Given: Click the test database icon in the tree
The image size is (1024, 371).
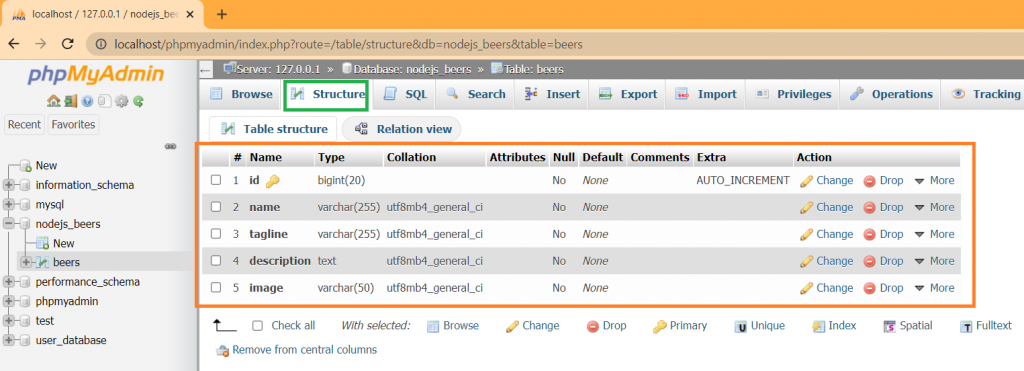Looking at the screenshot, I should [x=24, y=321].
